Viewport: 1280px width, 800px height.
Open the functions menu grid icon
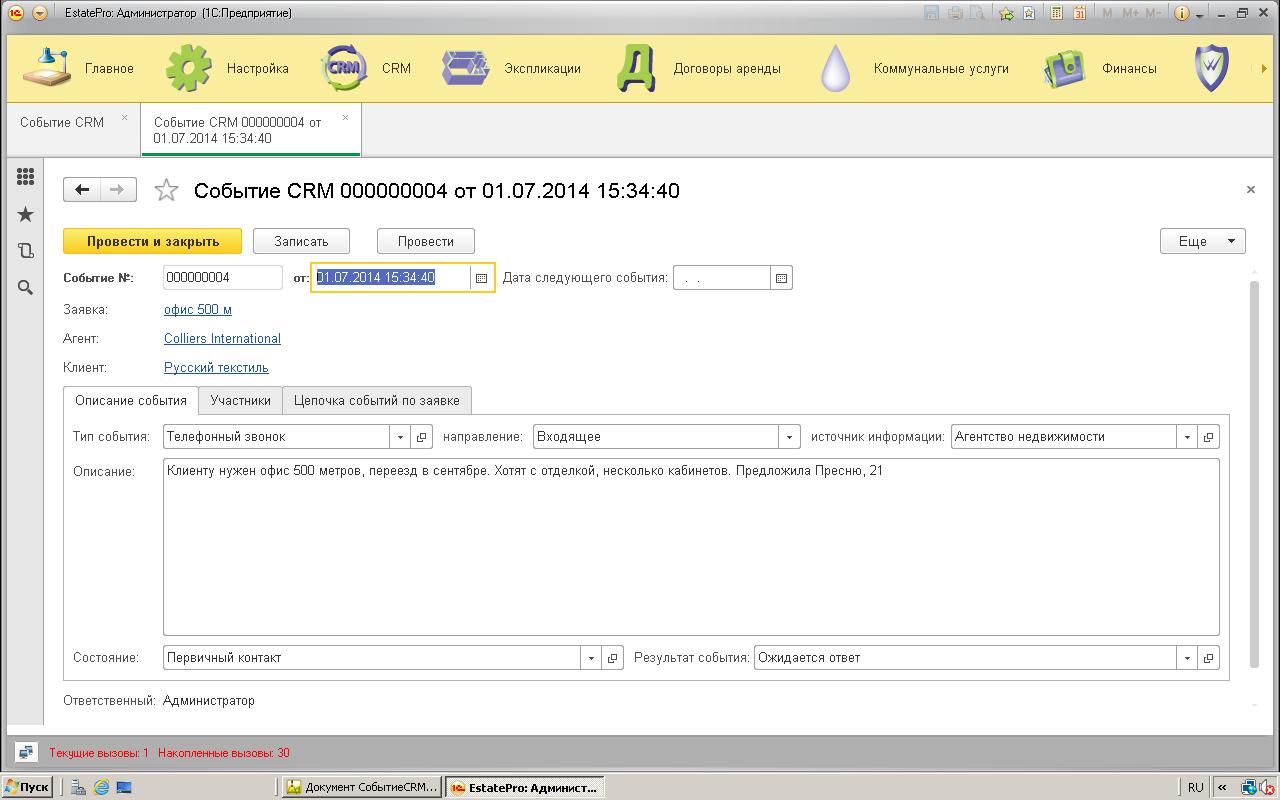coord(26,176)
